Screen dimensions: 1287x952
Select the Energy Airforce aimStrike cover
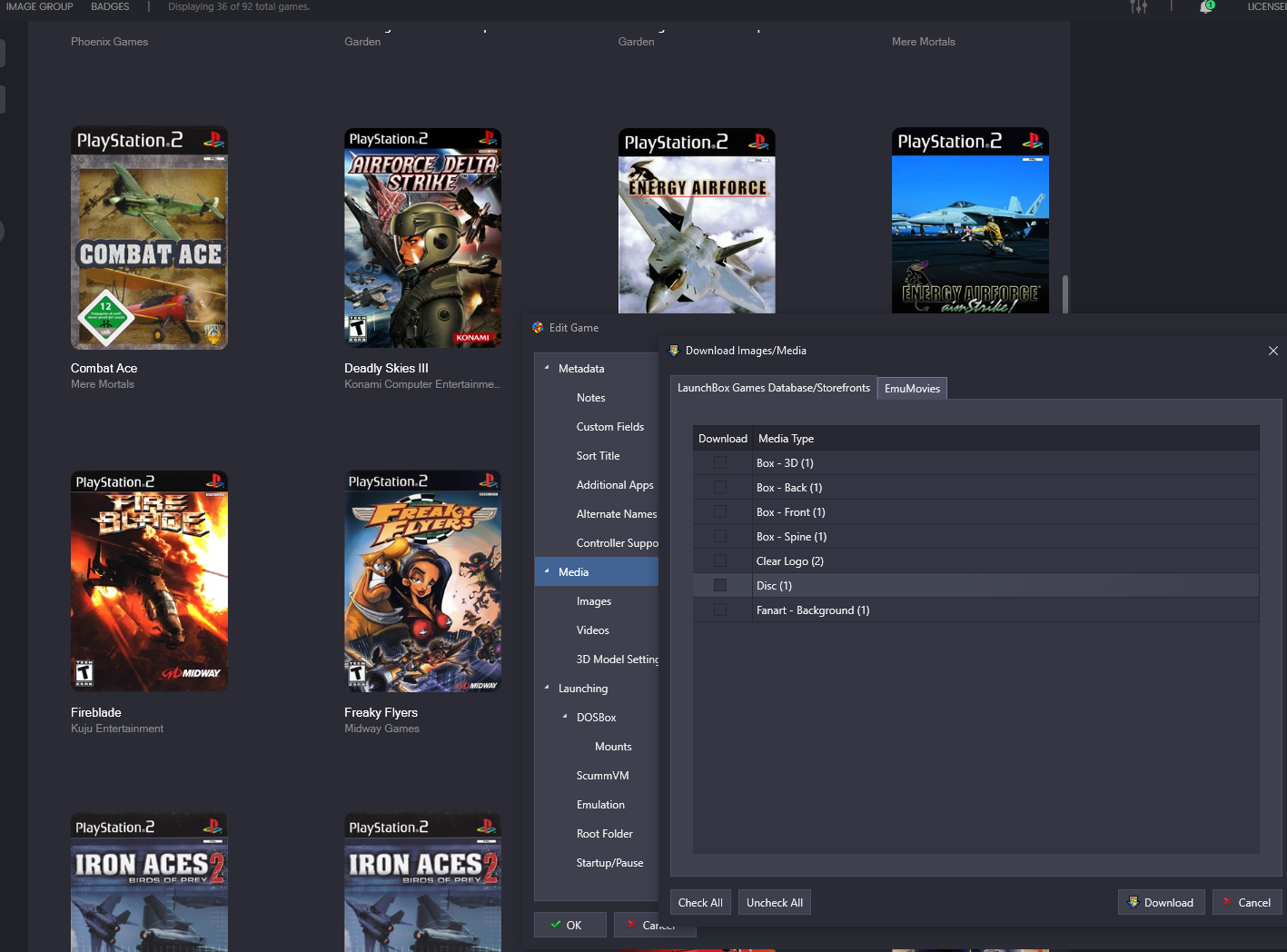point(970,221)
